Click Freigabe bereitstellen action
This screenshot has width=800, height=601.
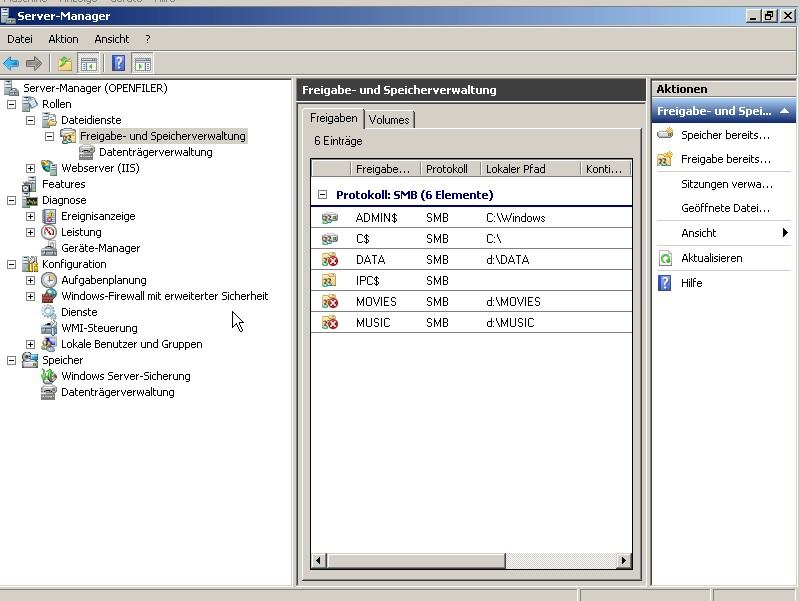click(x=726, y=159)
